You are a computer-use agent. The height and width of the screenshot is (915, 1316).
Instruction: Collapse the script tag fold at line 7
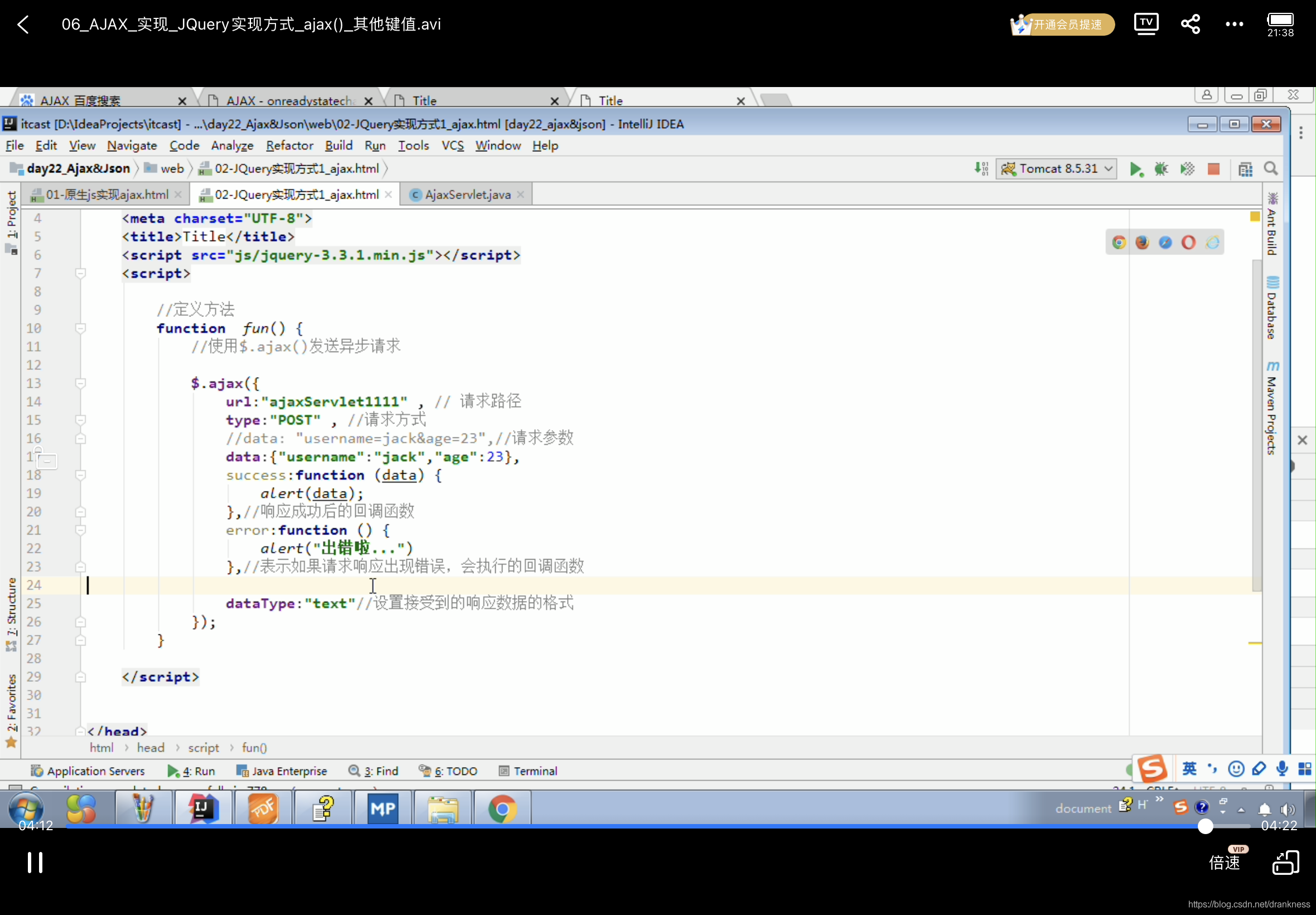(x=81, y=273)
